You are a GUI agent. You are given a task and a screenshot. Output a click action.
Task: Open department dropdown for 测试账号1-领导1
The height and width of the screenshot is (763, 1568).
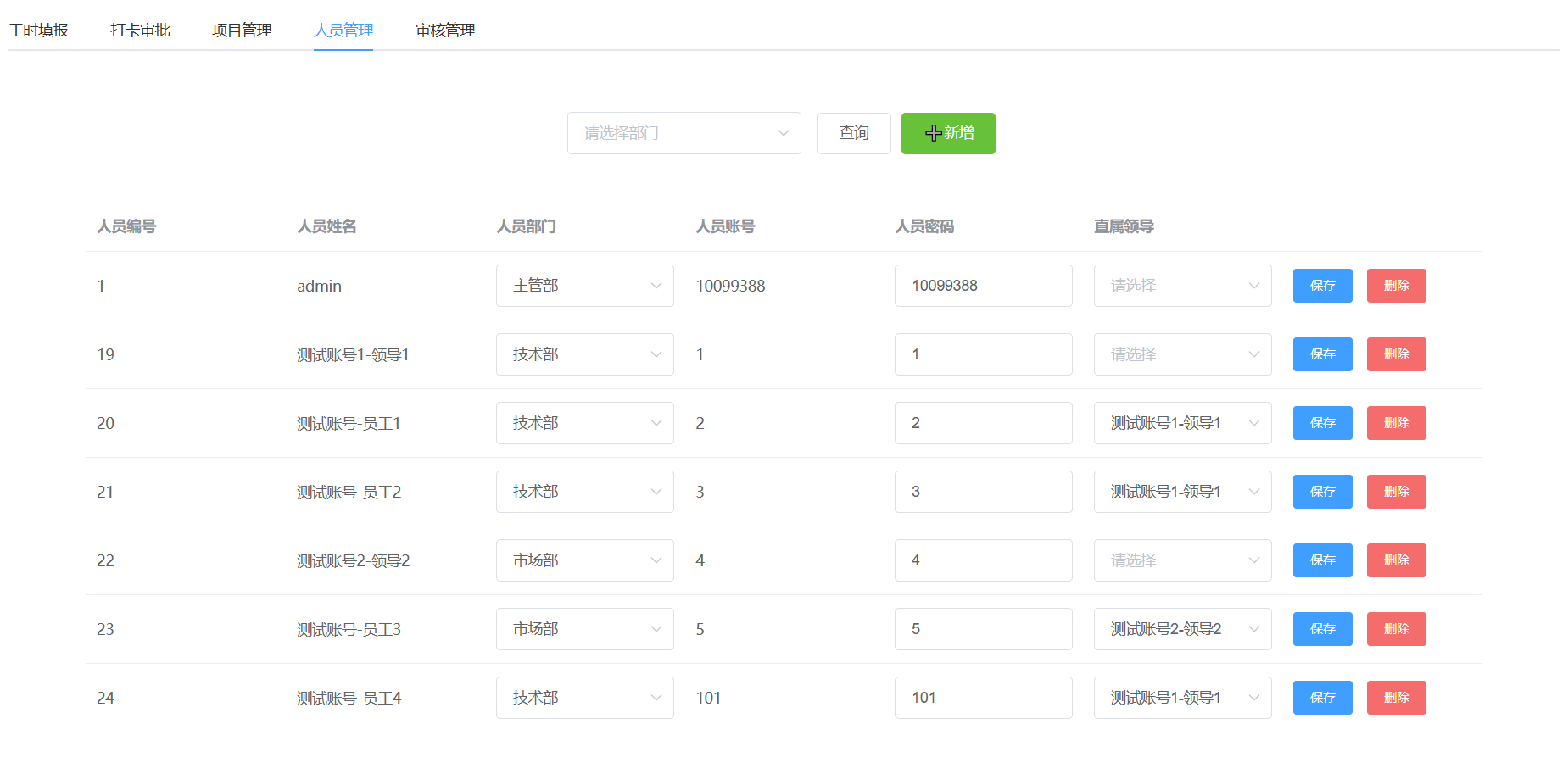585,354
